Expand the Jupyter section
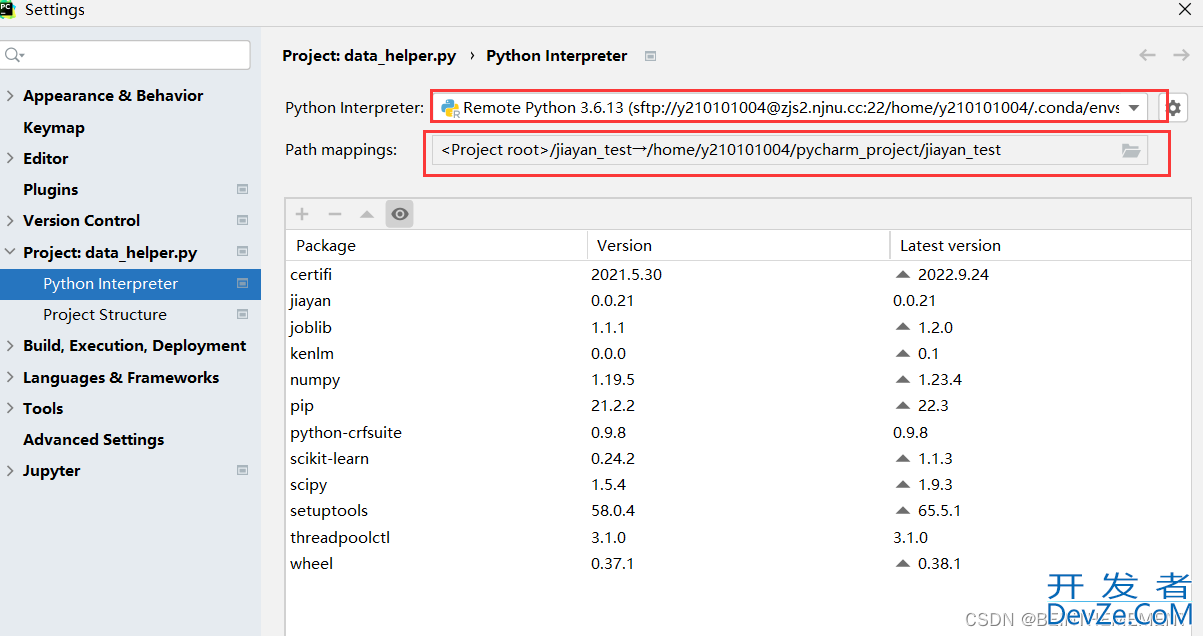Viewport: 1203px width, 636px height. point(10,470)
